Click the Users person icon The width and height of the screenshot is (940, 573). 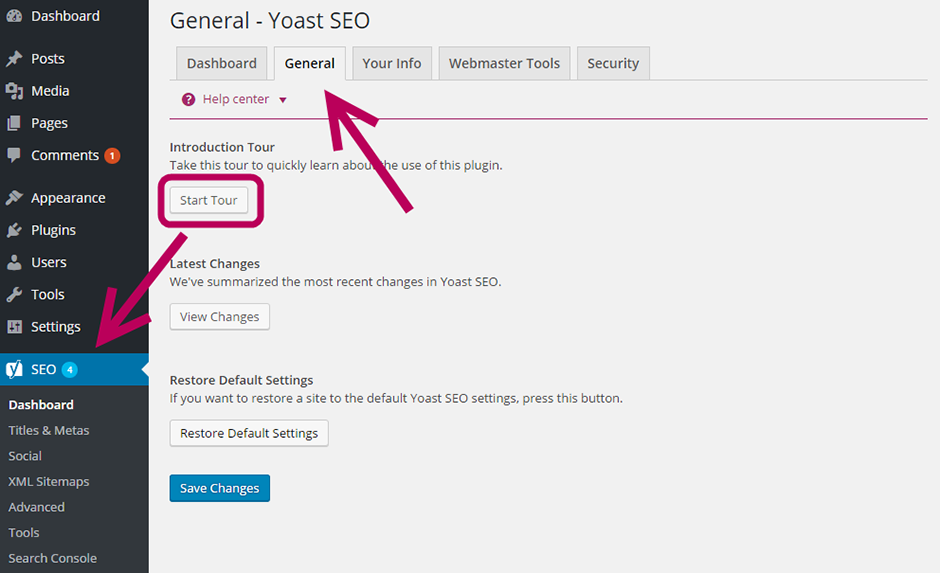[14, 263]
